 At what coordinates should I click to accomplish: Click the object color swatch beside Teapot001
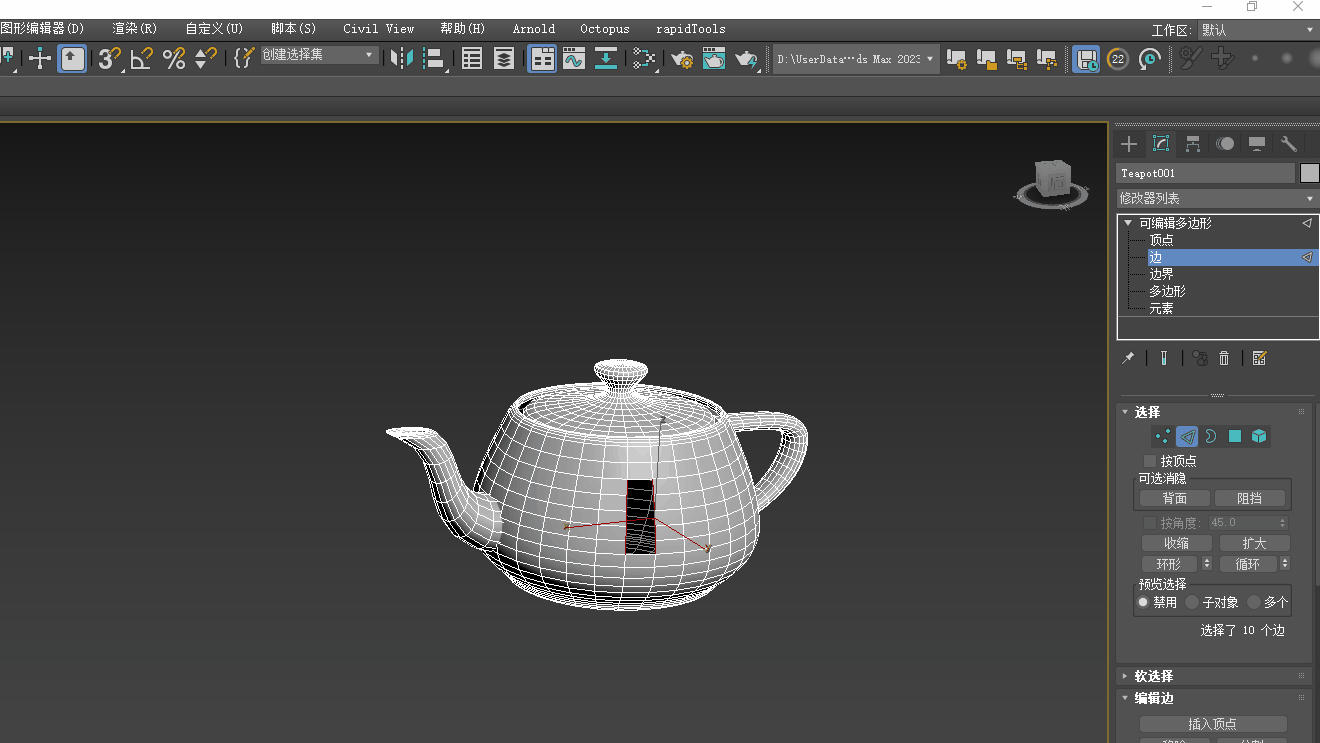(1309, 173)
